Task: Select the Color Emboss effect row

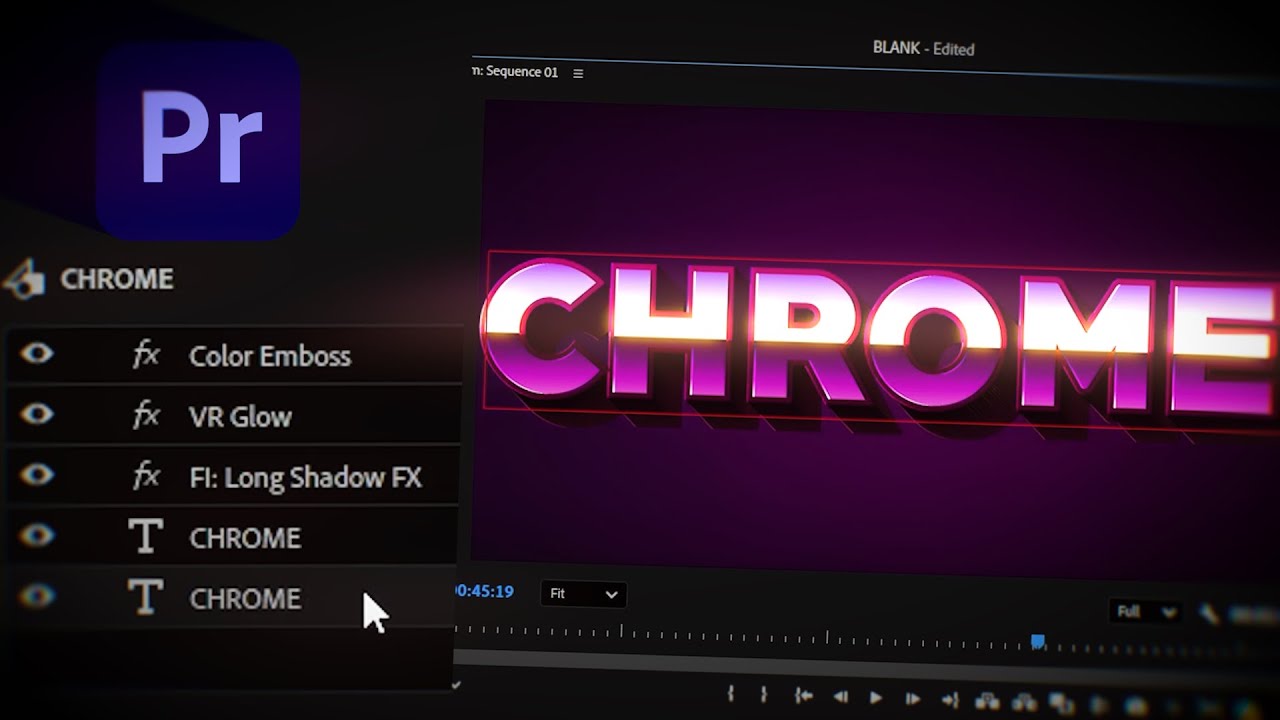Action: (x=232, y=355)
